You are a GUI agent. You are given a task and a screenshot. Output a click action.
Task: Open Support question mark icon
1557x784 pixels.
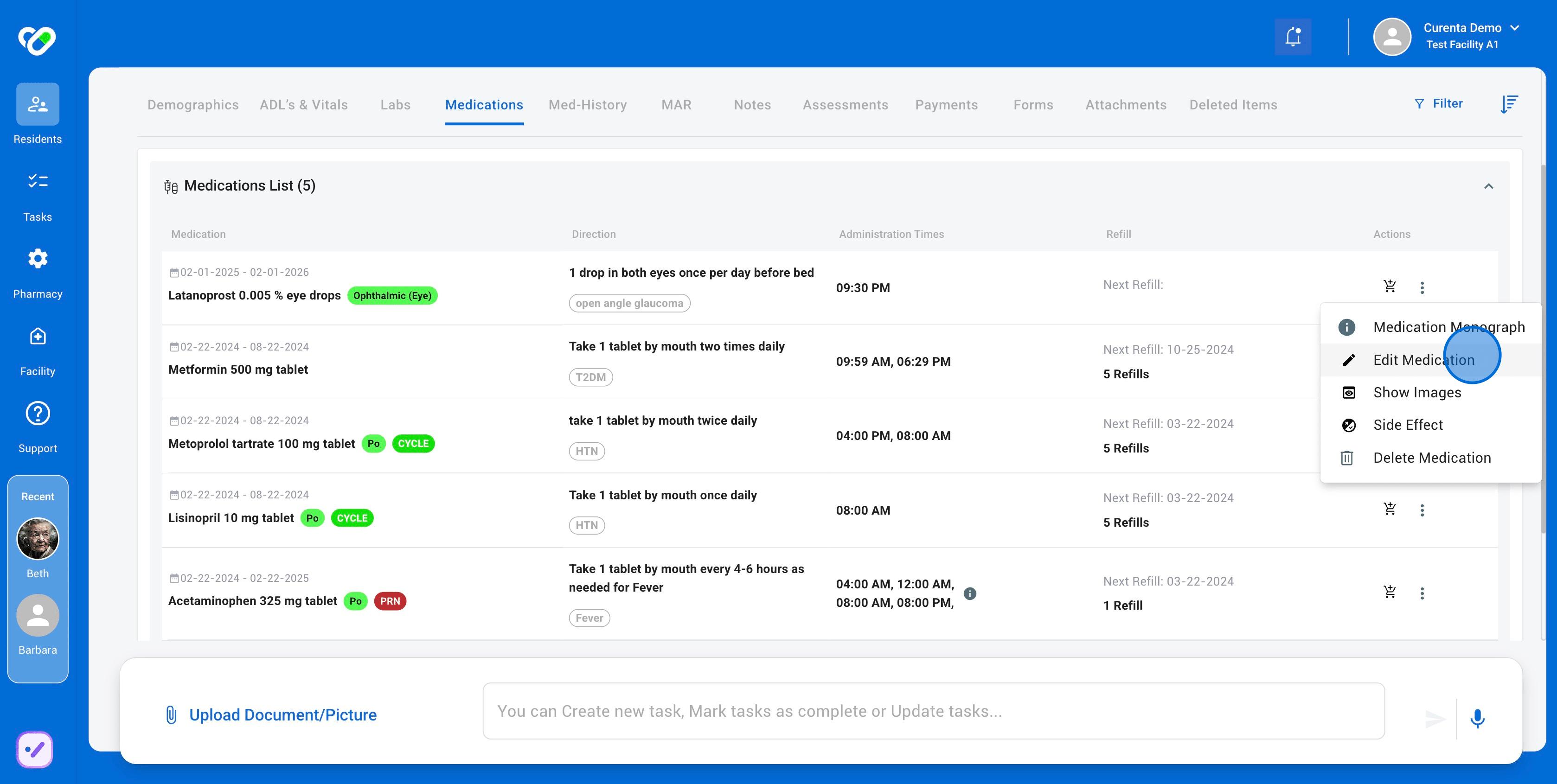pos(38,414)
